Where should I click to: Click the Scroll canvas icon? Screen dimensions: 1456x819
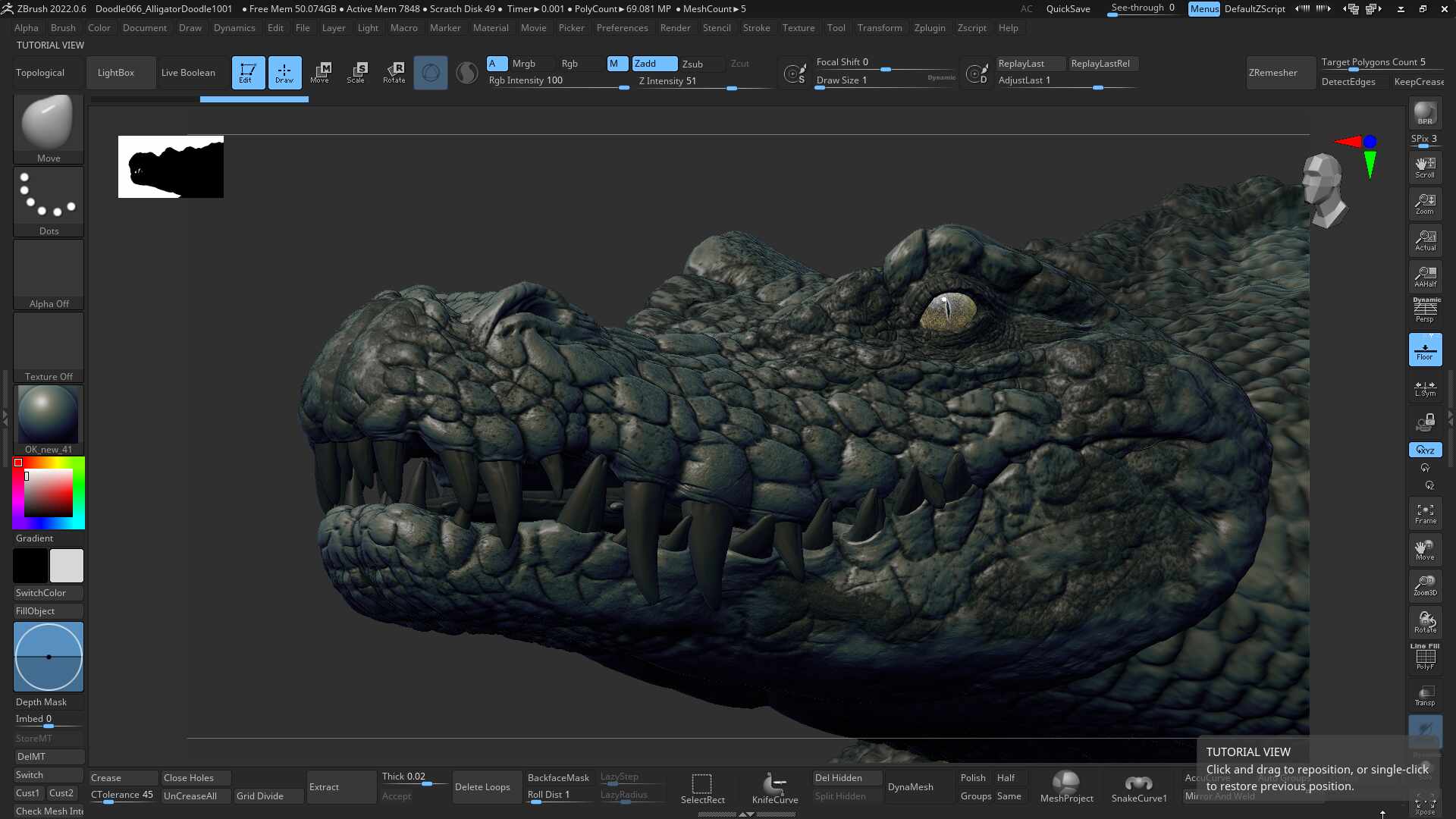pyautogui.click(x=1425, y=168)
